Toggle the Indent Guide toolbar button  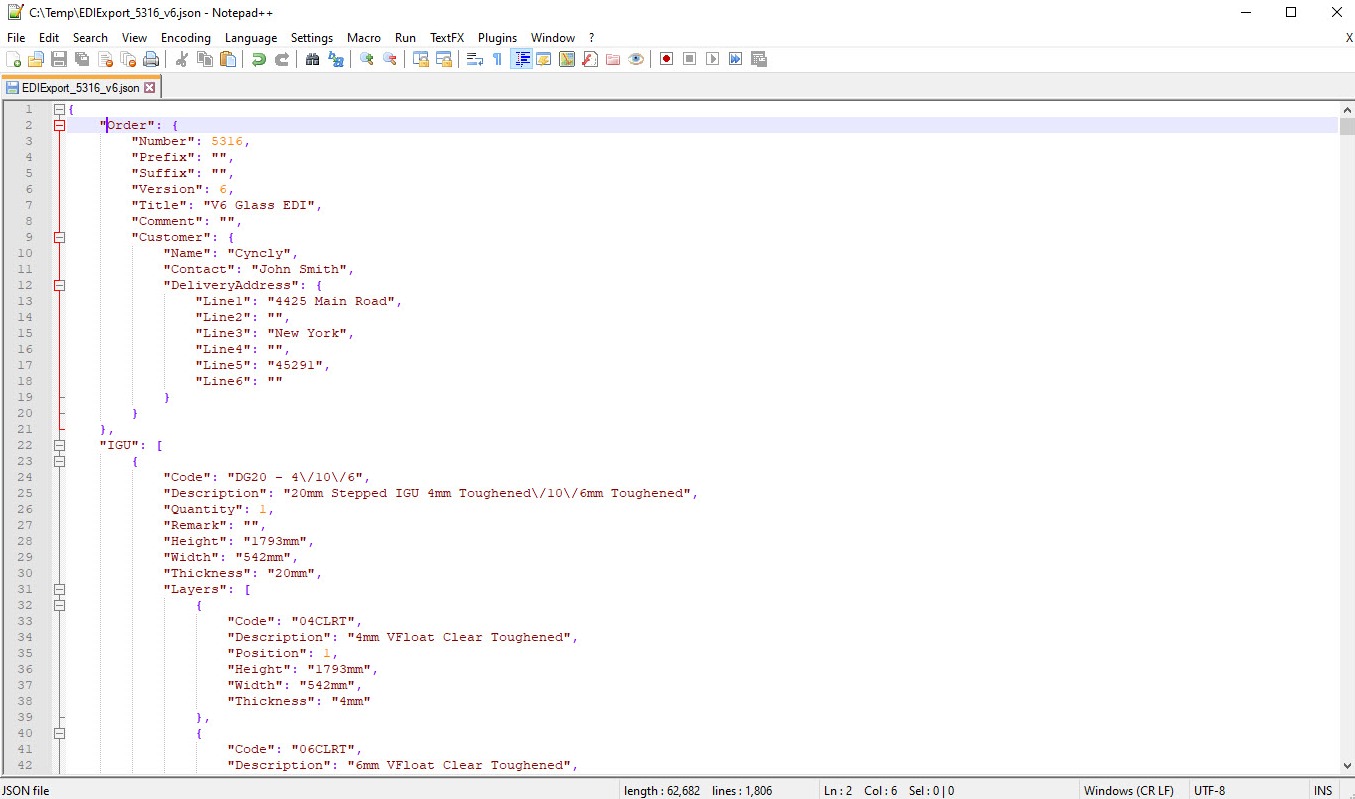click(521, 60)
